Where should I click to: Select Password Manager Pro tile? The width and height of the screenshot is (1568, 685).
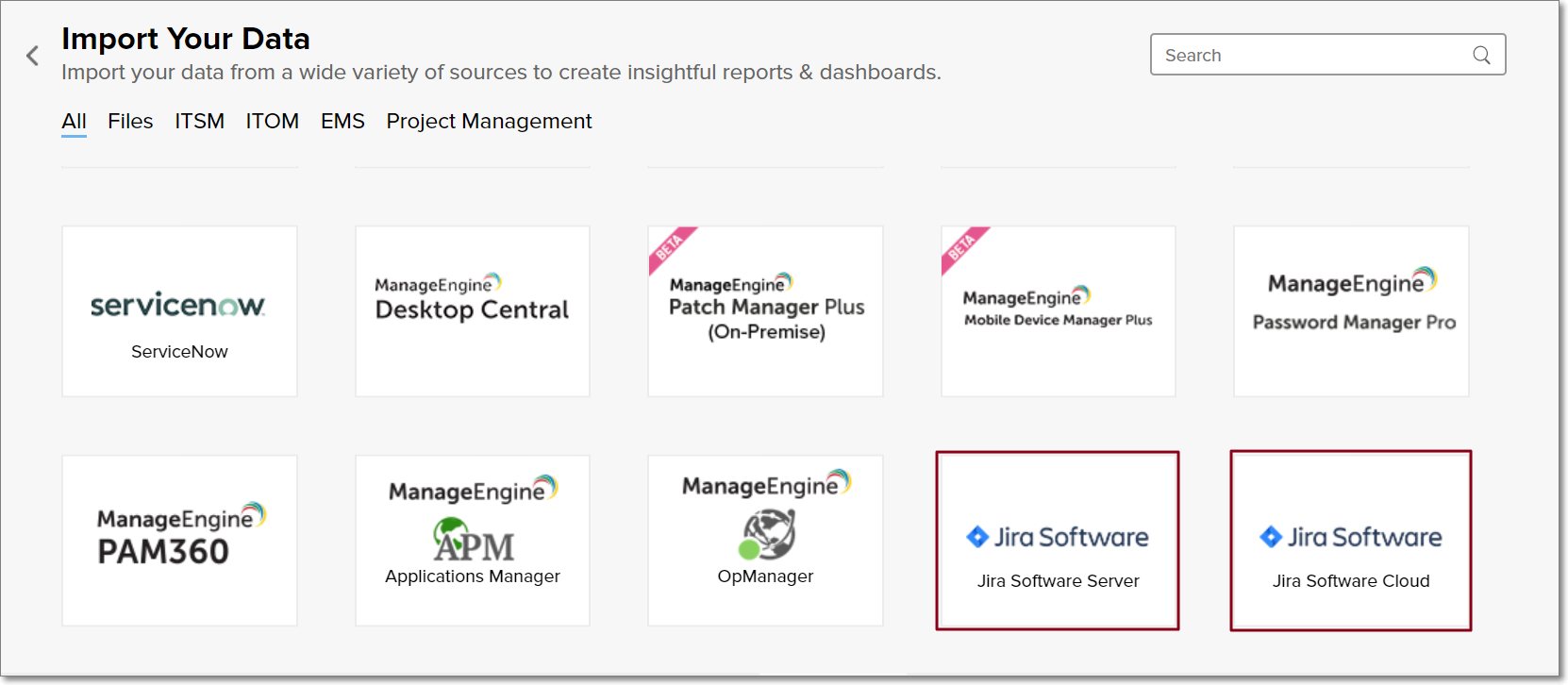[x=1351, y=311]
